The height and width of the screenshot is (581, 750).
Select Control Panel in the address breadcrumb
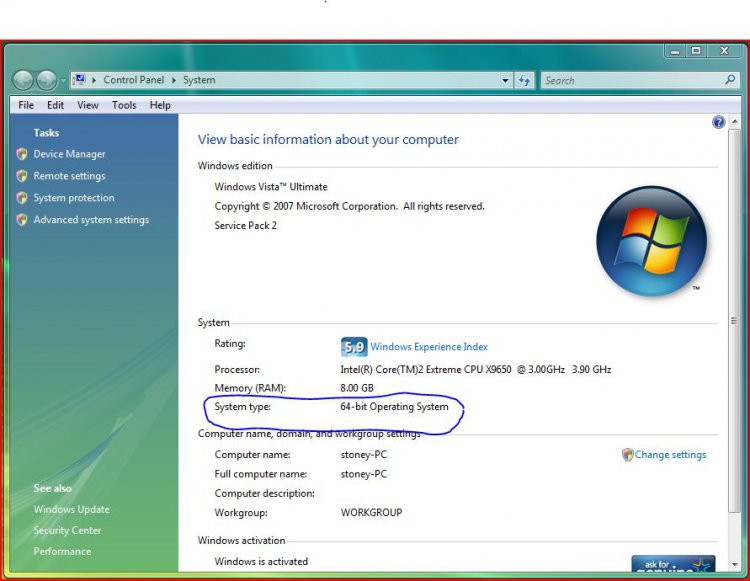tap(133, 80)
